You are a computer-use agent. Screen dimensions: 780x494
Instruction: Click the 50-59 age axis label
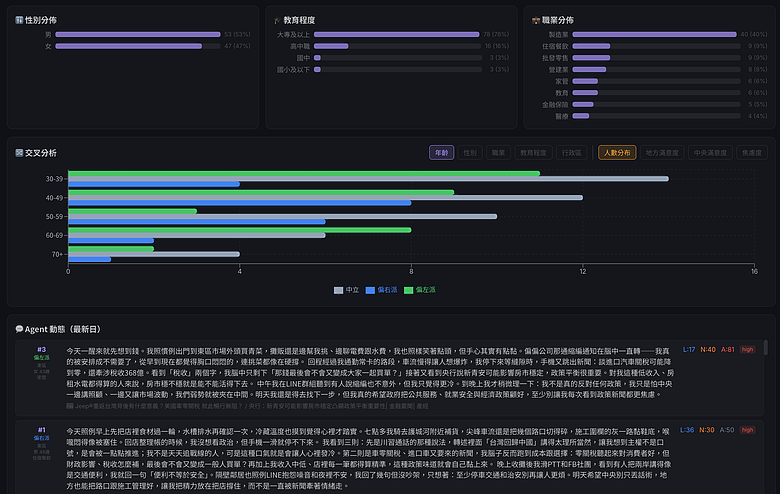(54, 216)
